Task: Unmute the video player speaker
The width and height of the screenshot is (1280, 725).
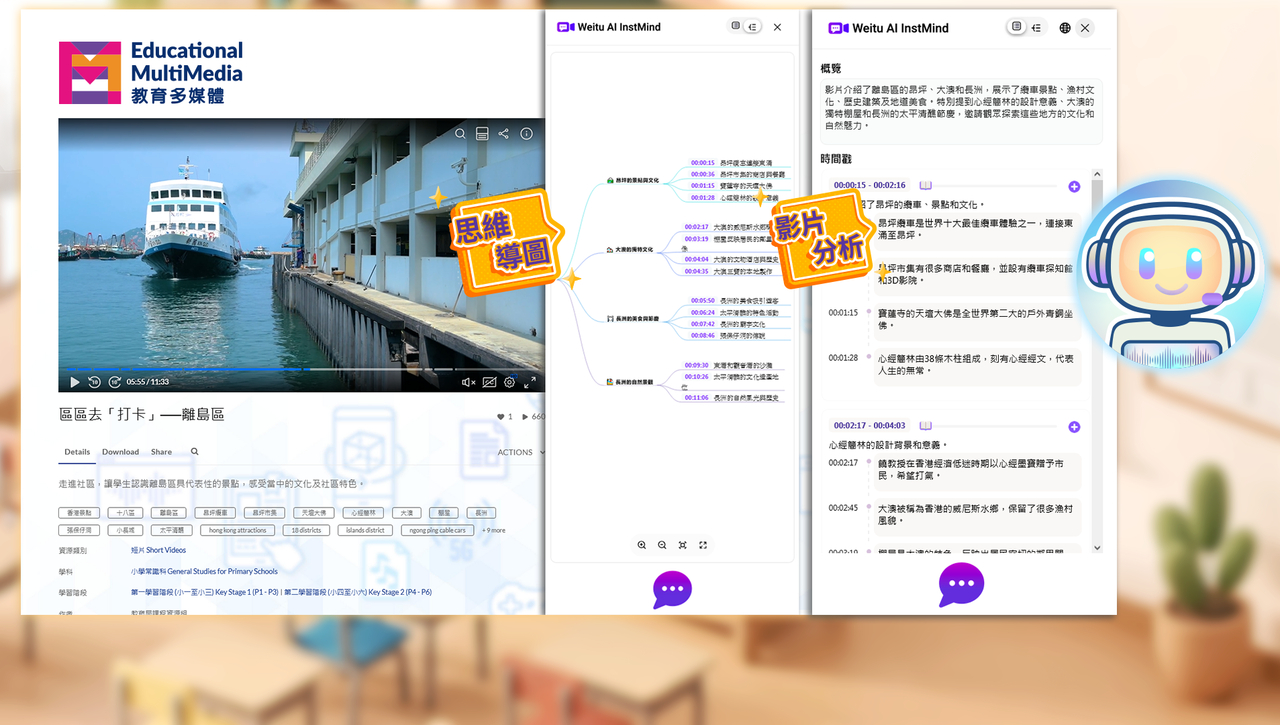Action: tap(468, 382)
